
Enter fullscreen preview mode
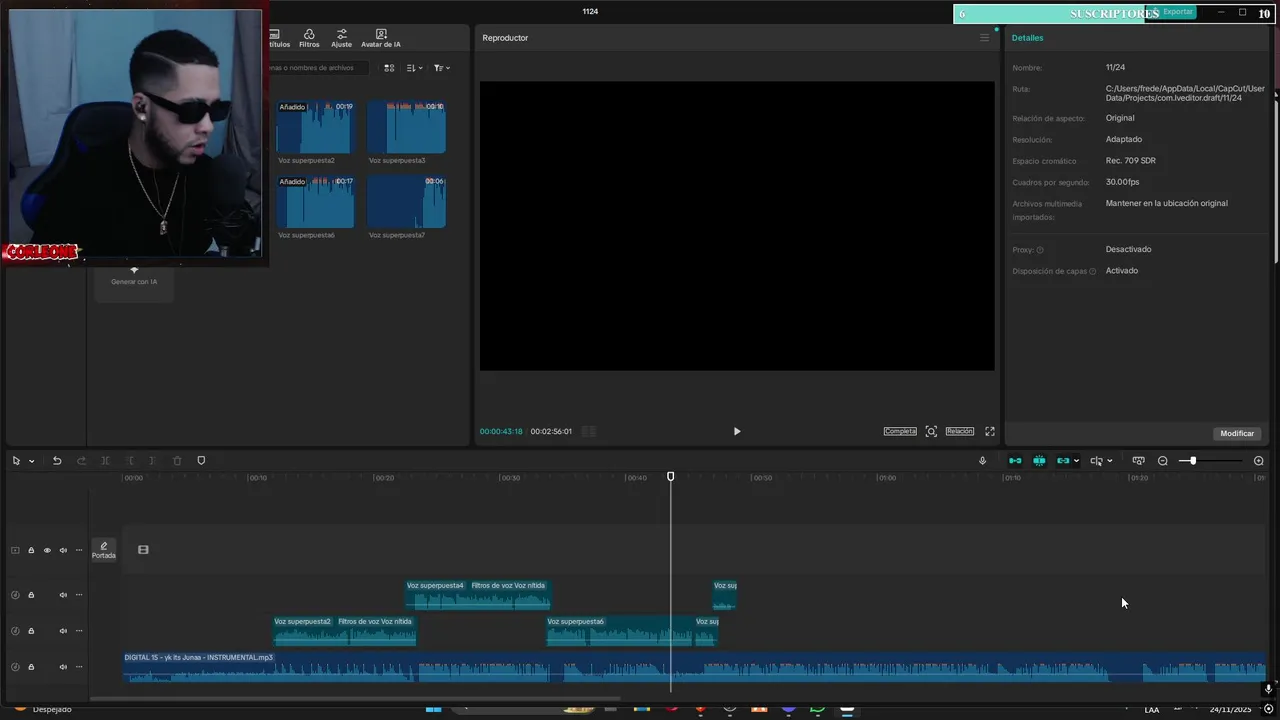click(990, 431)
